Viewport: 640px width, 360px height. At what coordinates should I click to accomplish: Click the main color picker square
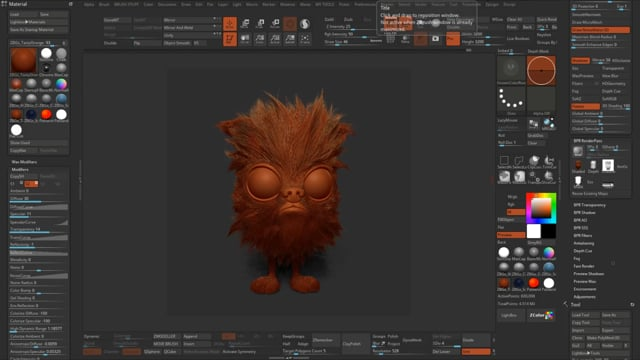click(541, 208)
